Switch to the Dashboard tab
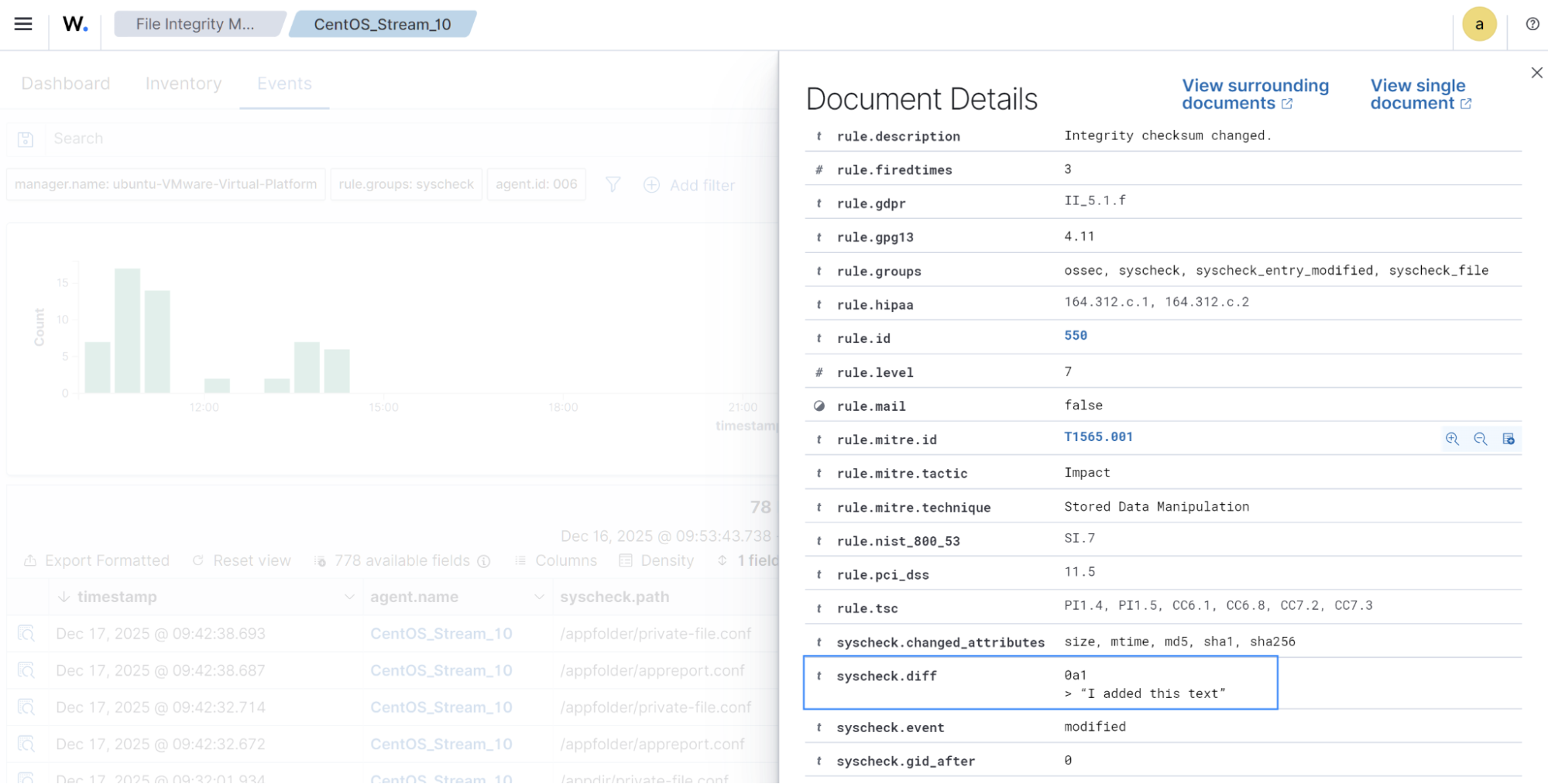Image resolution: width=1548 pixels, height=784 pixels. 66,84
